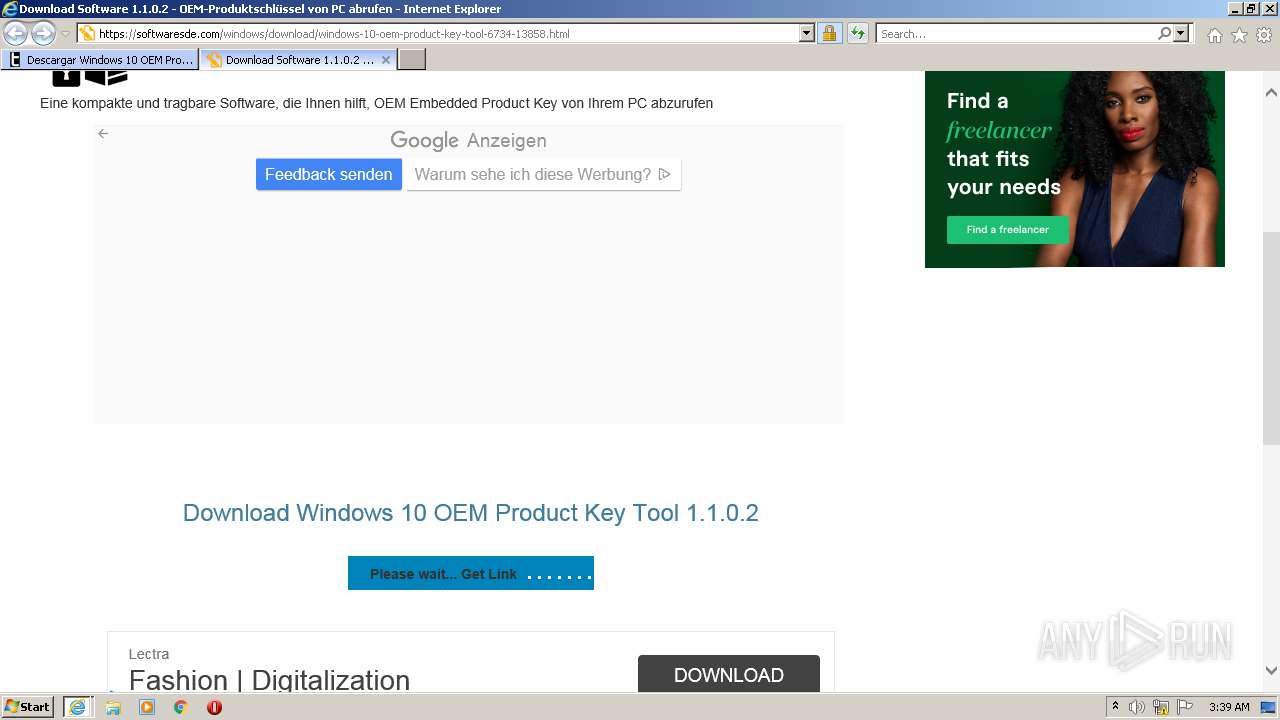Click the page favicon in address bar
This screenshot has height=720, width=1280.
click(88, 33)
